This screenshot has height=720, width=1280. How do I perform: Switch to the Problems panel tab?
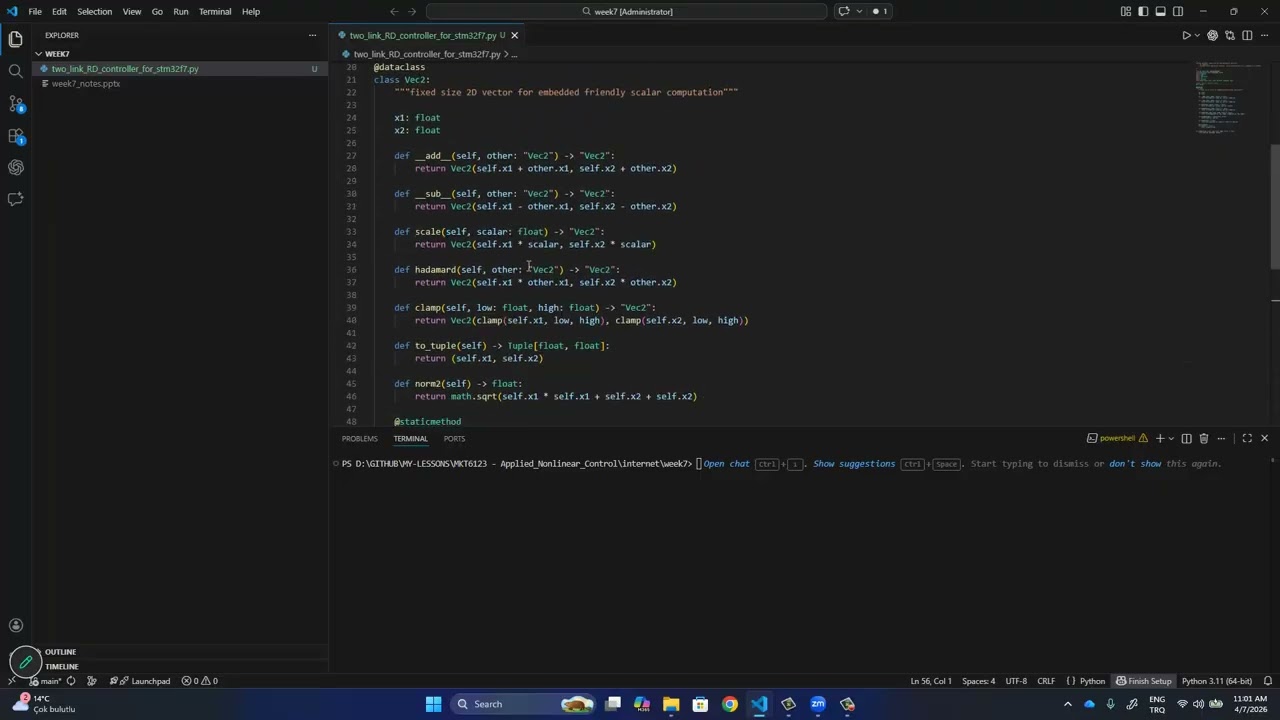point(359,439)
